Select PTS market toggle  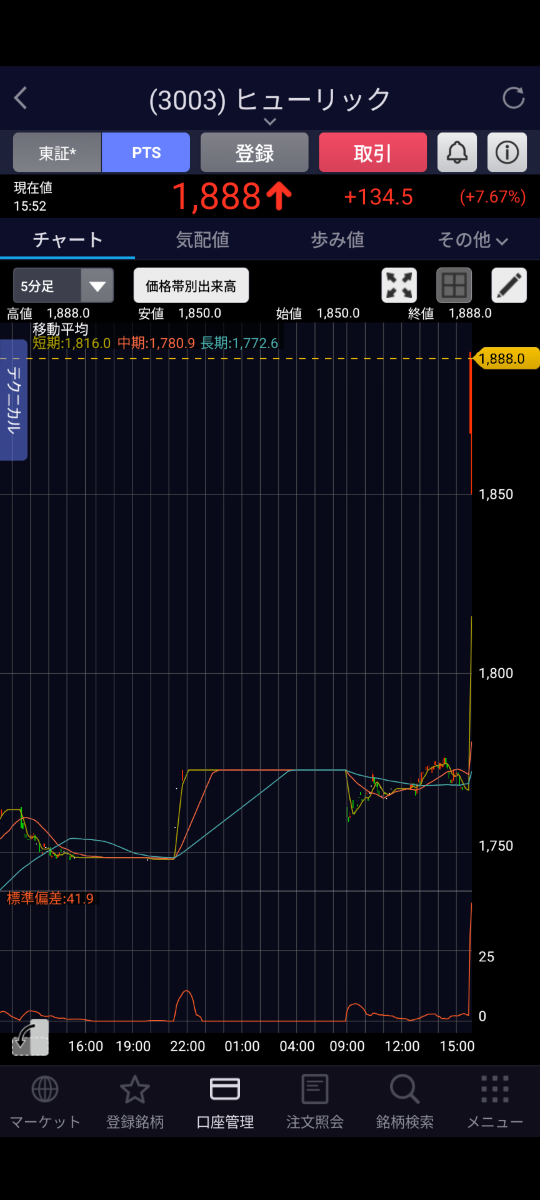coord(146,153)
